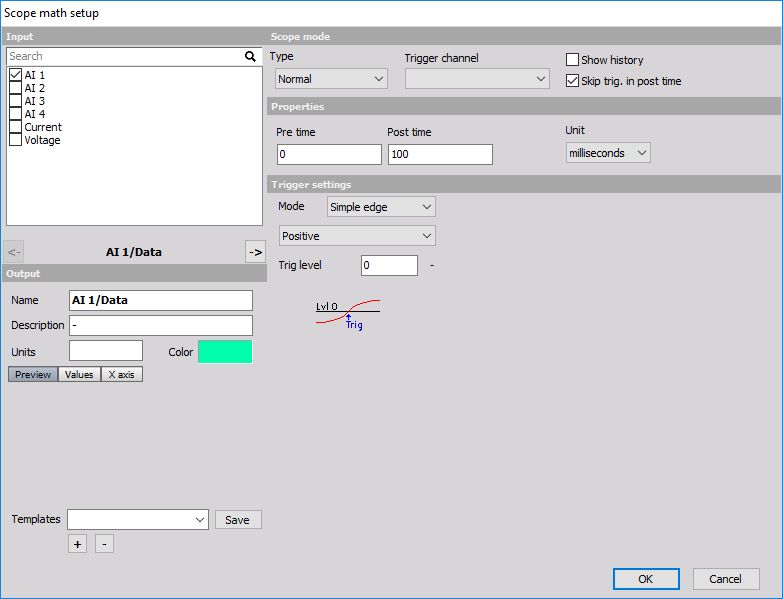
Task: Switch to the Preview tab
Action: [x=33, y=374]
